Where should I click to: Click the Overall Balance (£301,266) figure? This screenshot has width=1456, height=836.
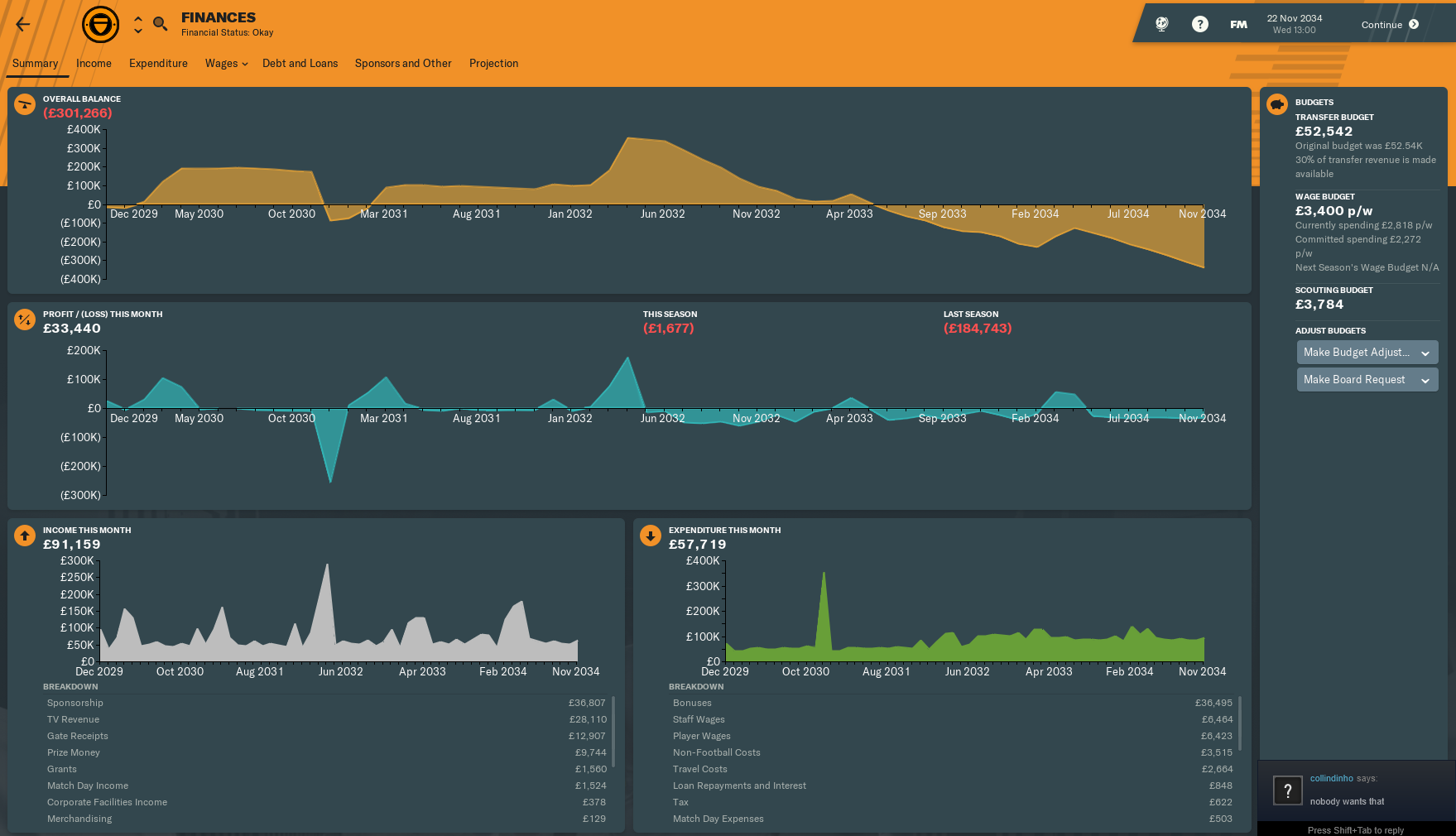point(78,113)
